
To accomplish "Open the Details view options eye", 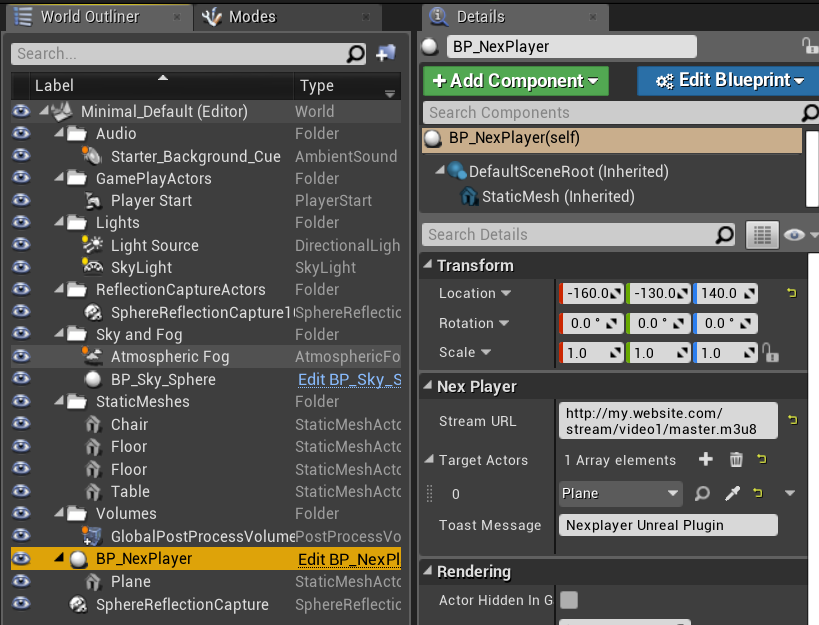I will (794, 235).
